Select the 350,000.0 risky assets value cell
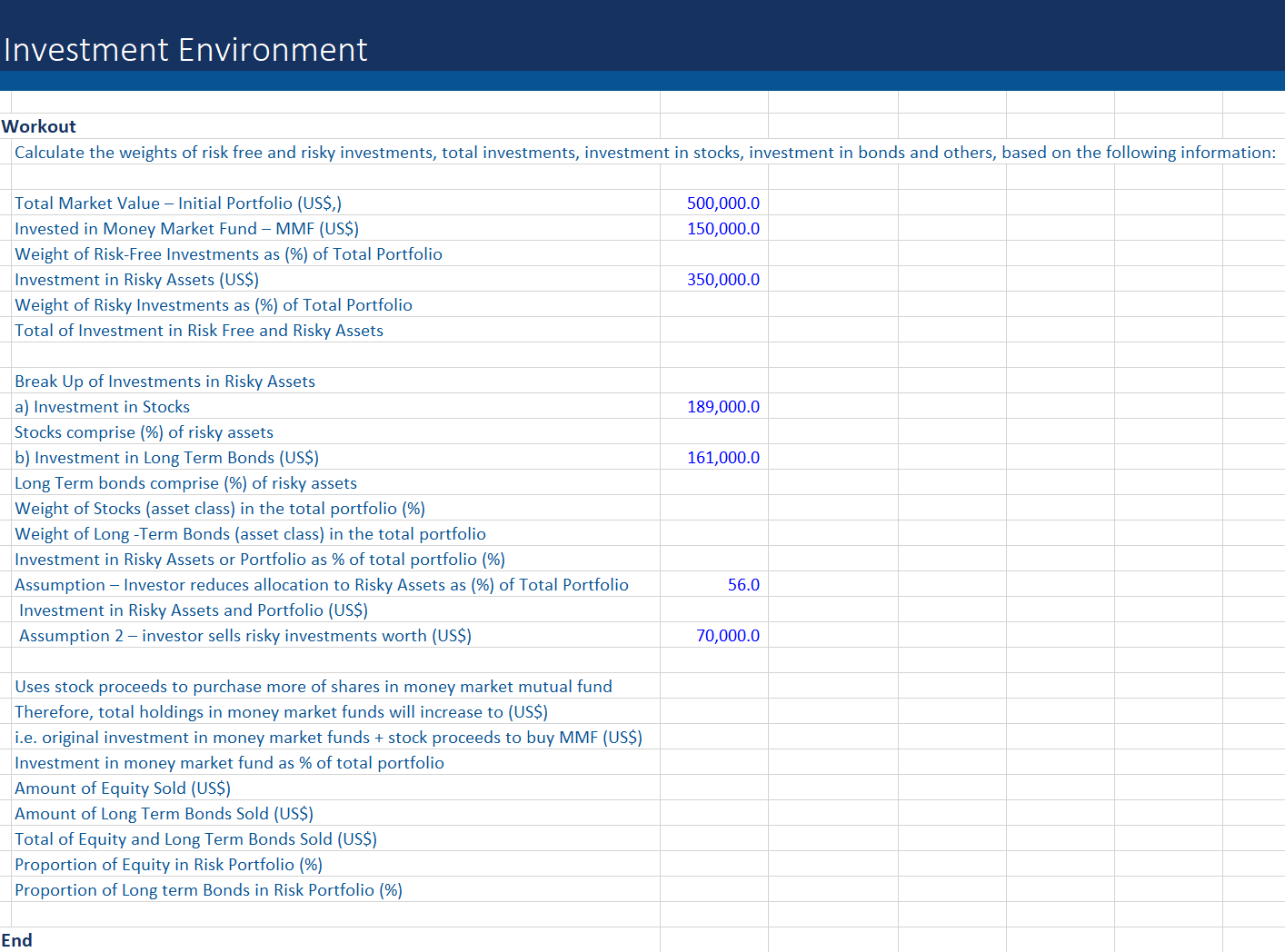 [x=722, y=280]
